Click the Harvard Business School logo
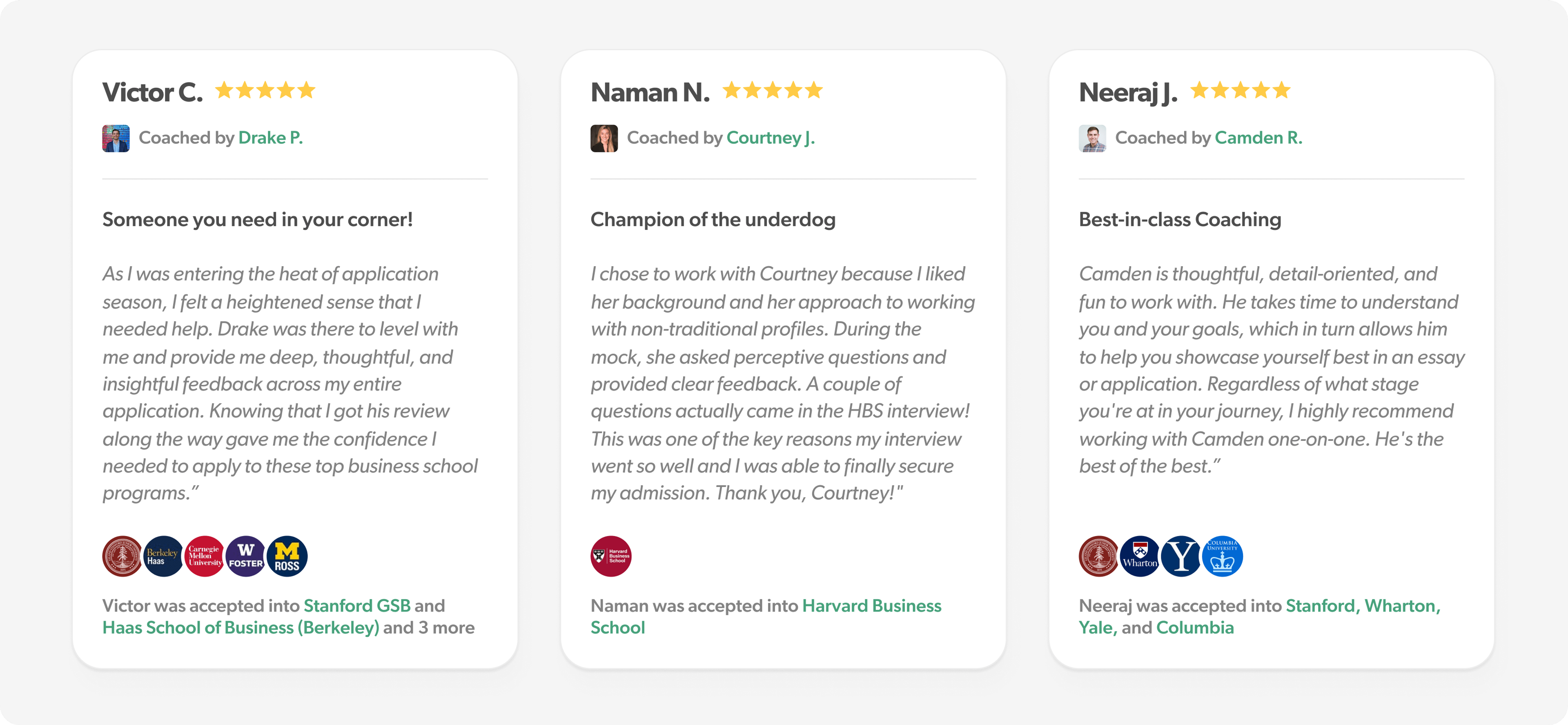This screenshot has width=1568, height=725. [610, 556]
